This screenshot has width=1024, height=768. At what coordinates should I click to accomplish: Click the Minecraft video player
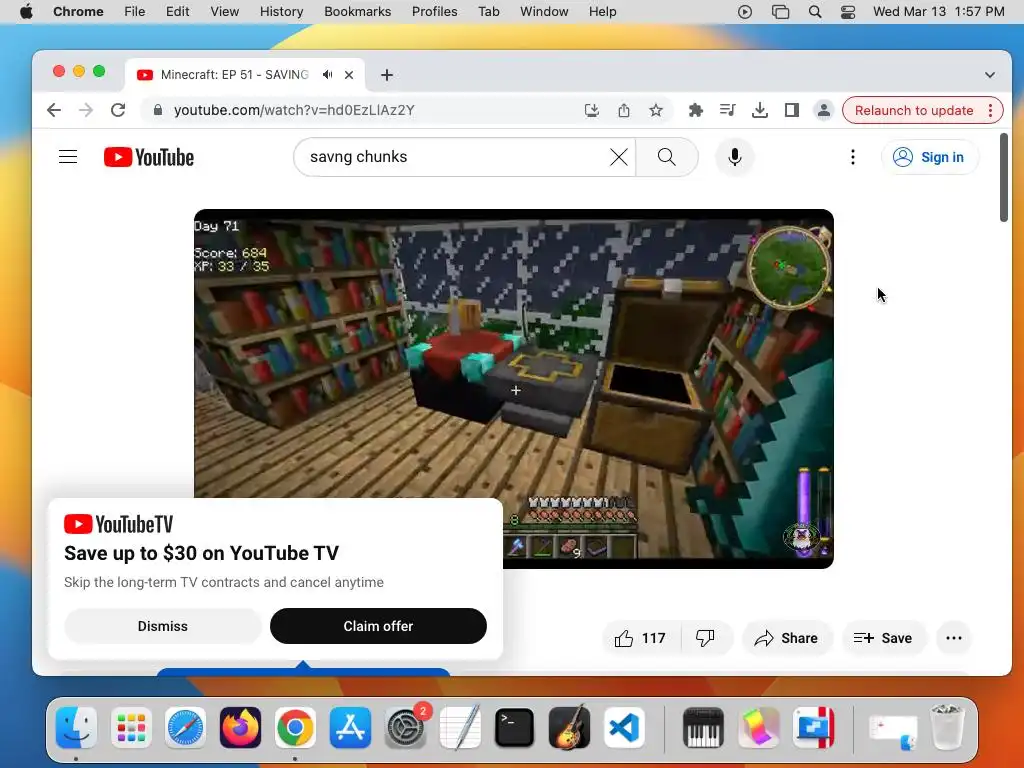[513, 389]
